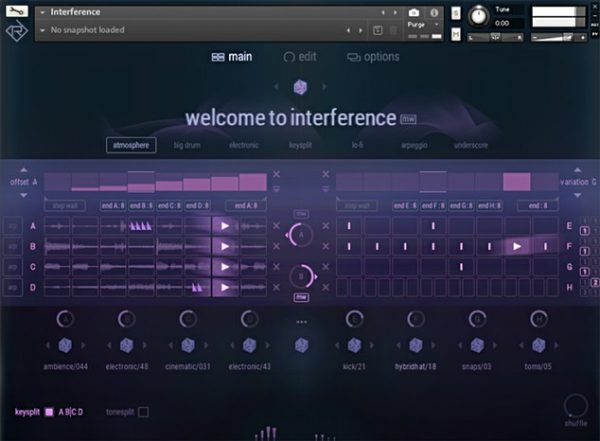Choose the arpeggio preset button
The image size is (600, 441).
[x=412, y=145]
